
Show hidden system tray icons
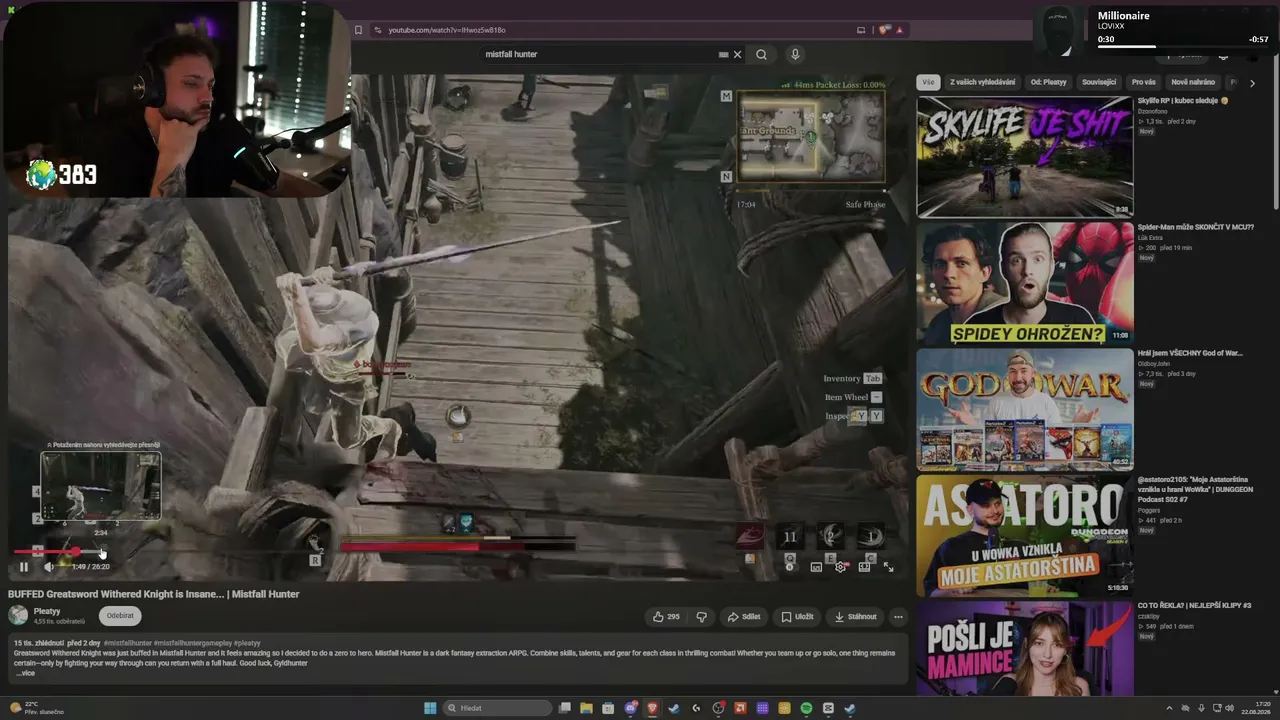(1169, 708)
